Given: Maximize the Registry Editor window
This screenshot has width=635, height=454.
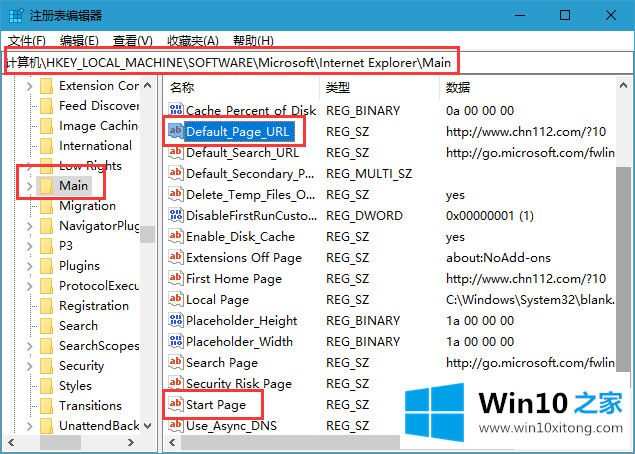Looking at the screenshot, I should (565, 15).
